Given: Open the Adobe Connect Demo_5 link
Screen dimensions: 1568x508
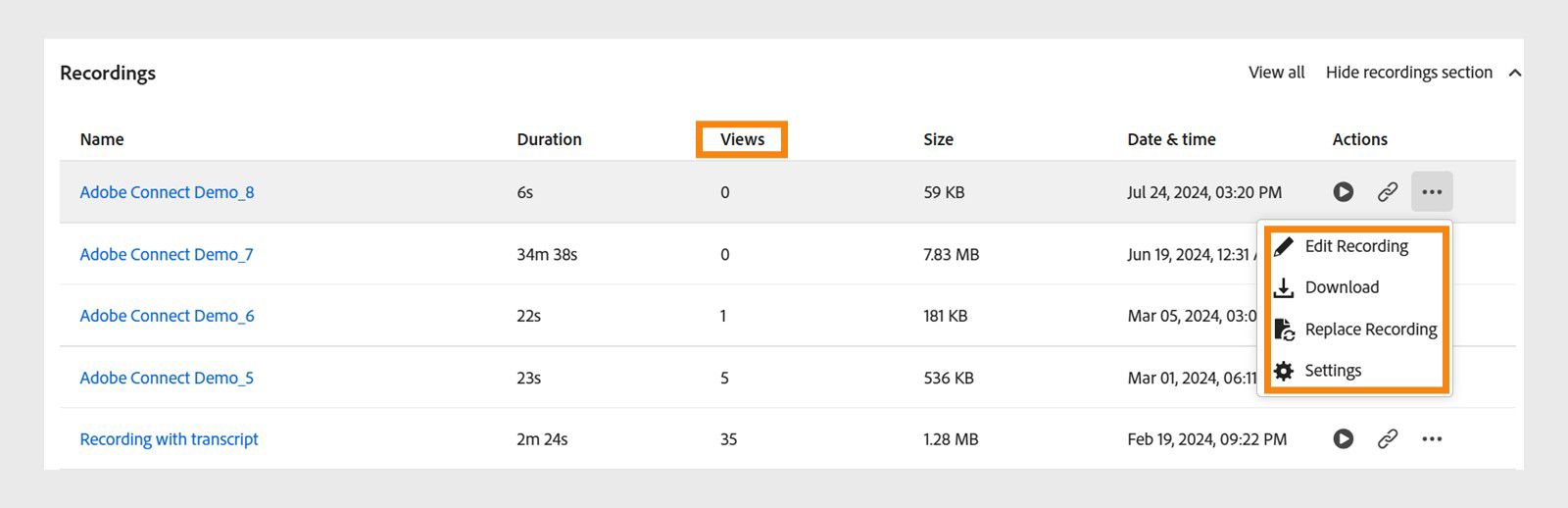Looking at the screenshot, I should pyautogui.click(x=167, y=378).
